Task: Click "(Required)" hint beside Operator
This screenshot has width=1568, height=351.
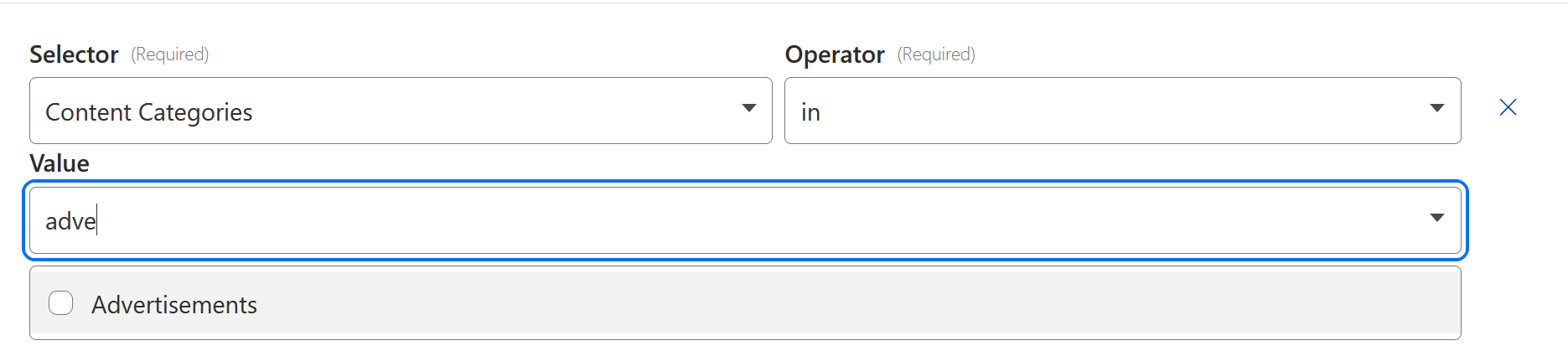Action: point(936,54)
